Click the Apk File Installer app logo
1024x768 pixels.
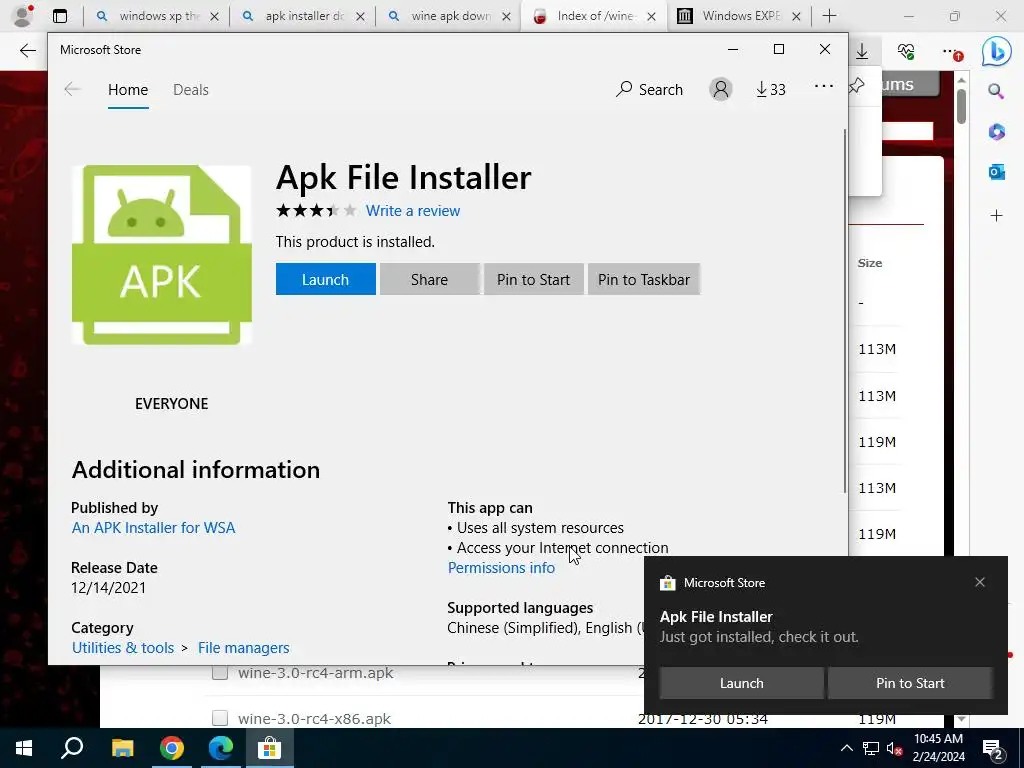coord(161,255)
